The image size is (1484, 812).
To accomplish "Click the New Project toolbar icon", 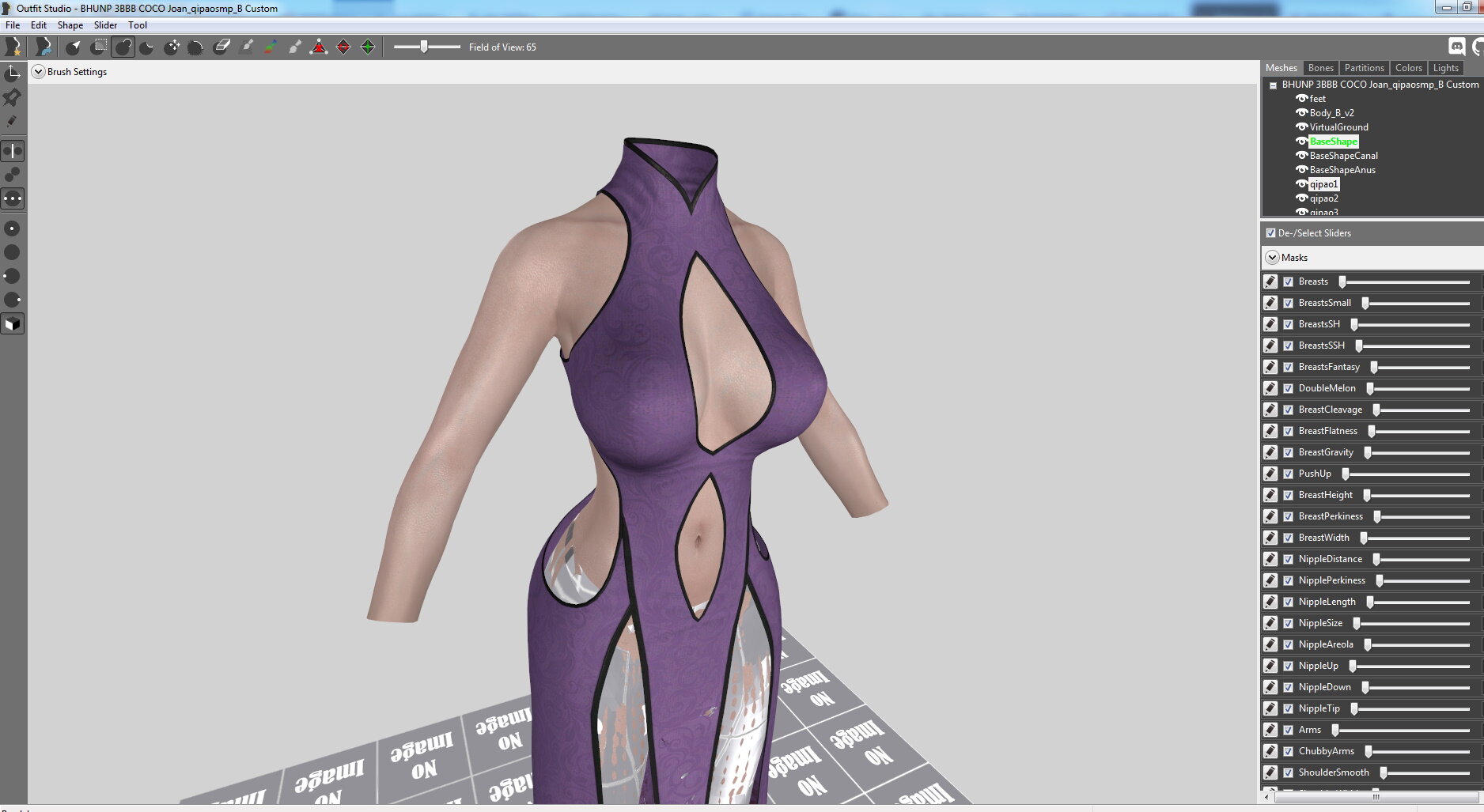I will (13, 47).
